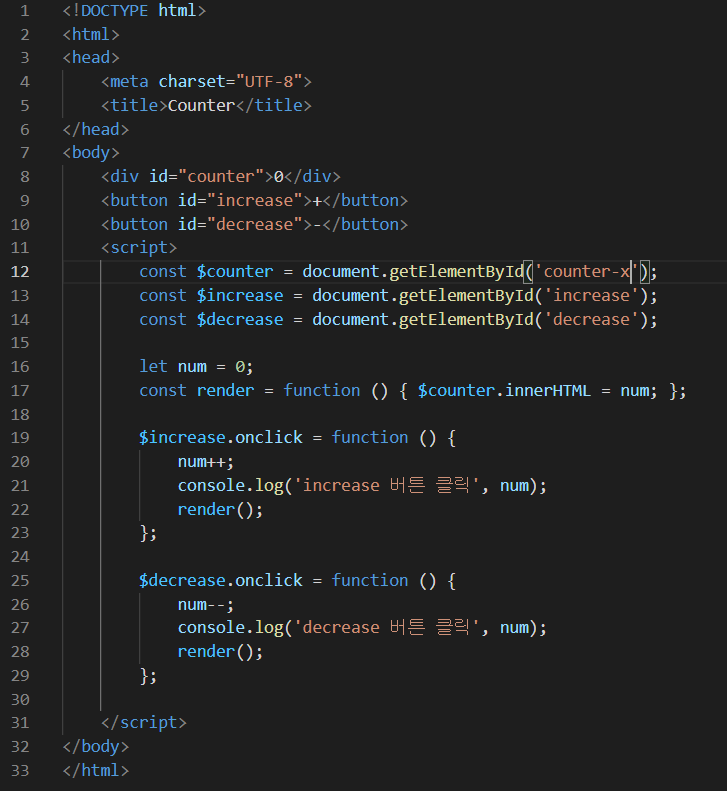Click the "increase" id value on line 9

pyautogui.click(x=255, y=200)
